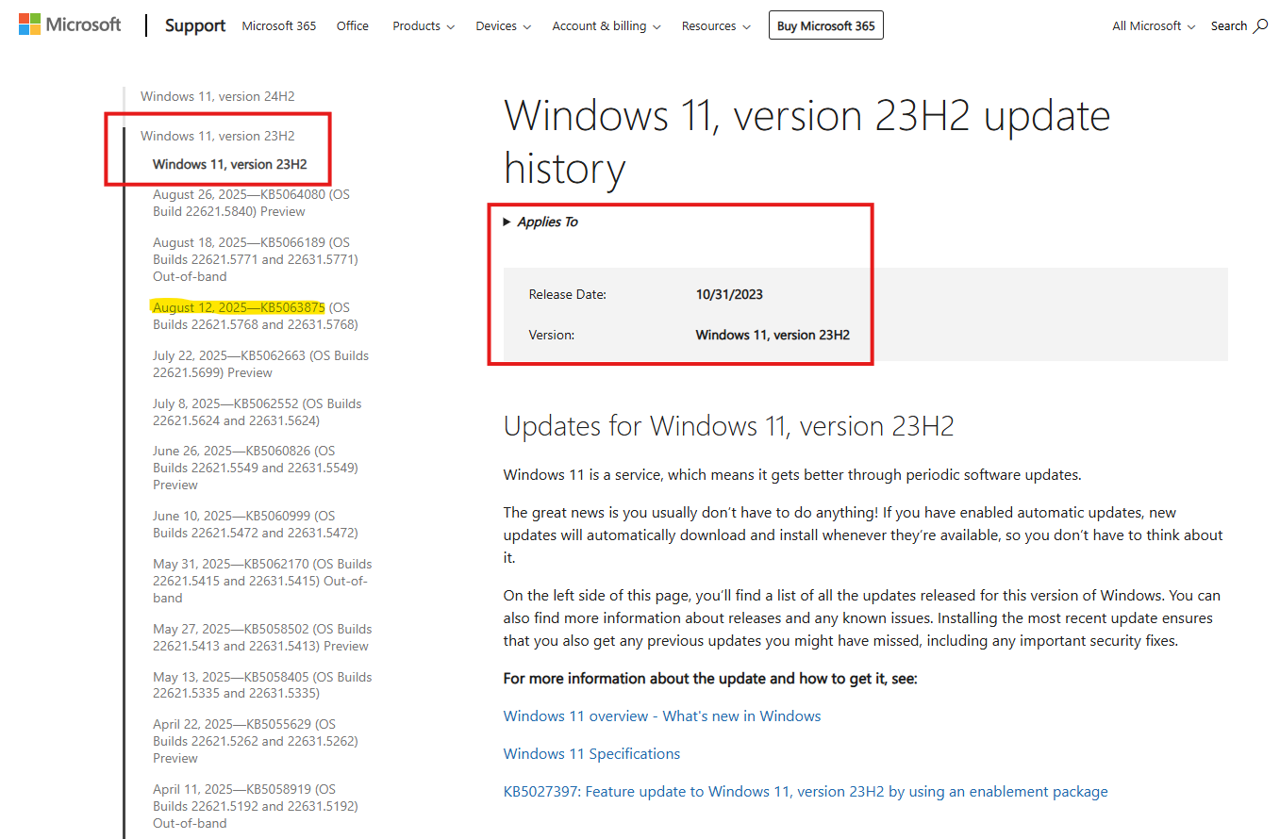Open May 31, 2025 KB5062170 Out-of-band update
Viewport: 1280px width, 839px height.
coord(262,581)
